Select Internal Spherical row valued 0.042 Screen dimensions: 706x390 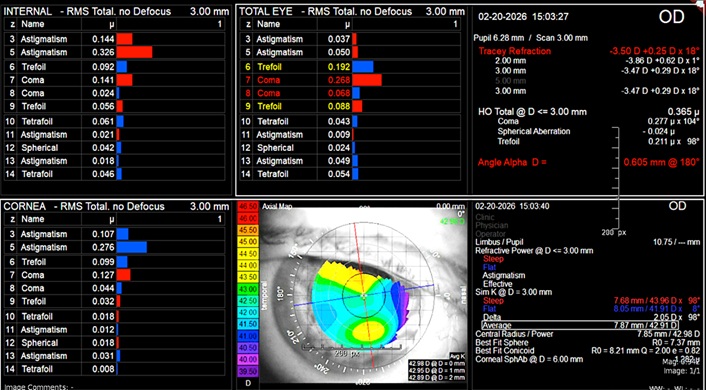(x=114, y=148)
